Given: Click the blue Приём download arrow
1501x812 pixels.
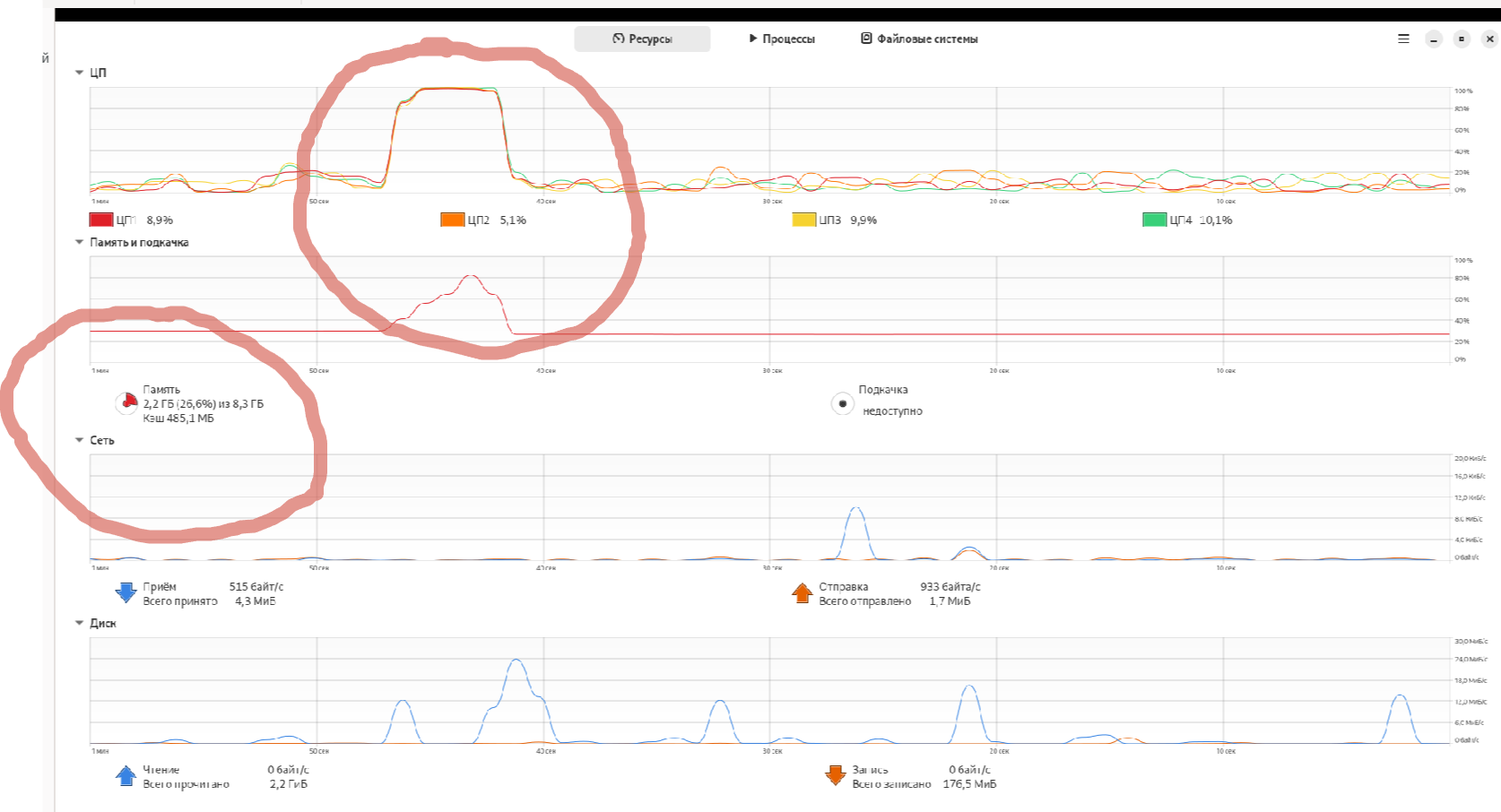Looking at the screenshot, I should [x=126, y=592].
